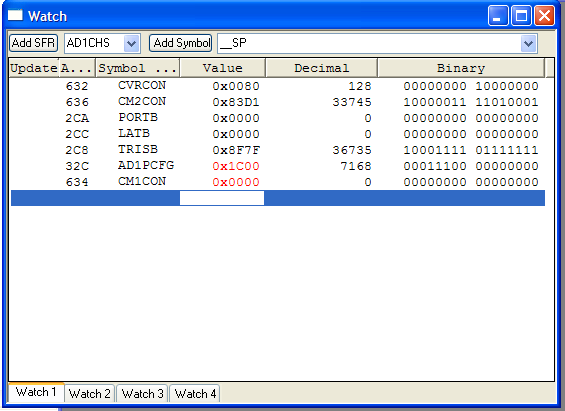Switch to the Watch 2 tab

(x=89, y=393)
